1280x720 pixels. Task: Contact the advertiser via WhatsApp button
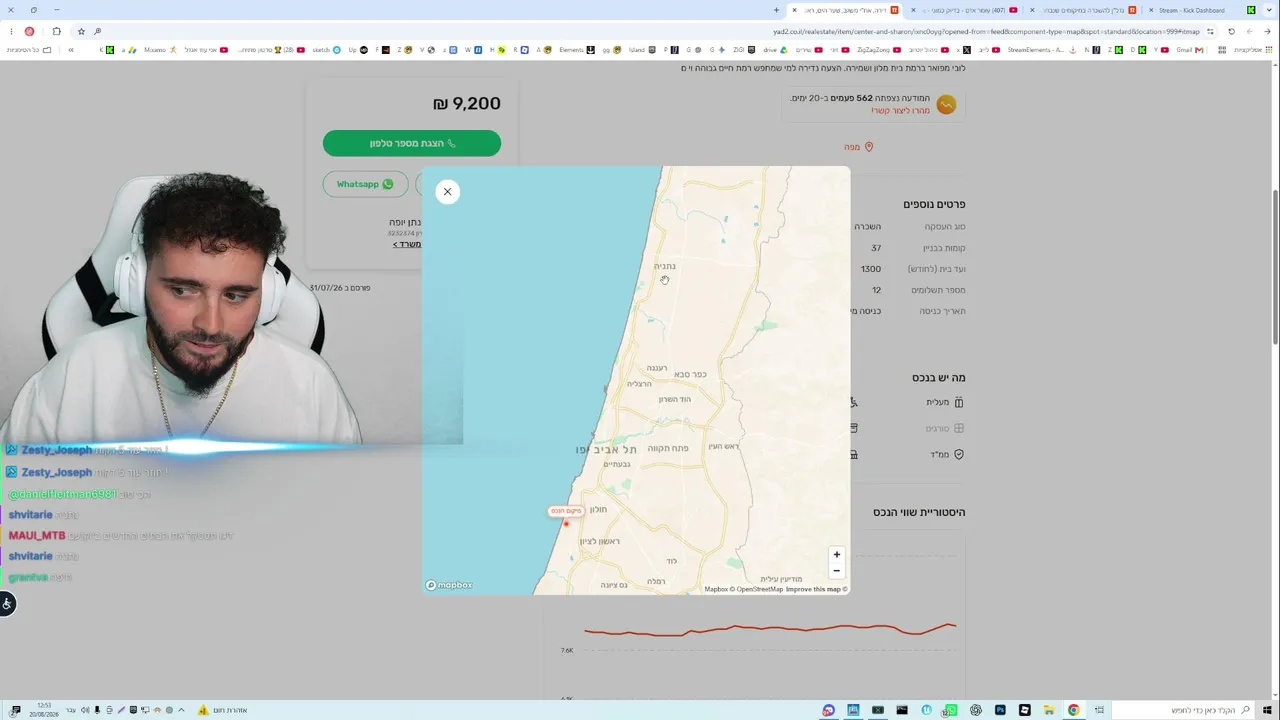pyautogui.click(x=365, y=184)
